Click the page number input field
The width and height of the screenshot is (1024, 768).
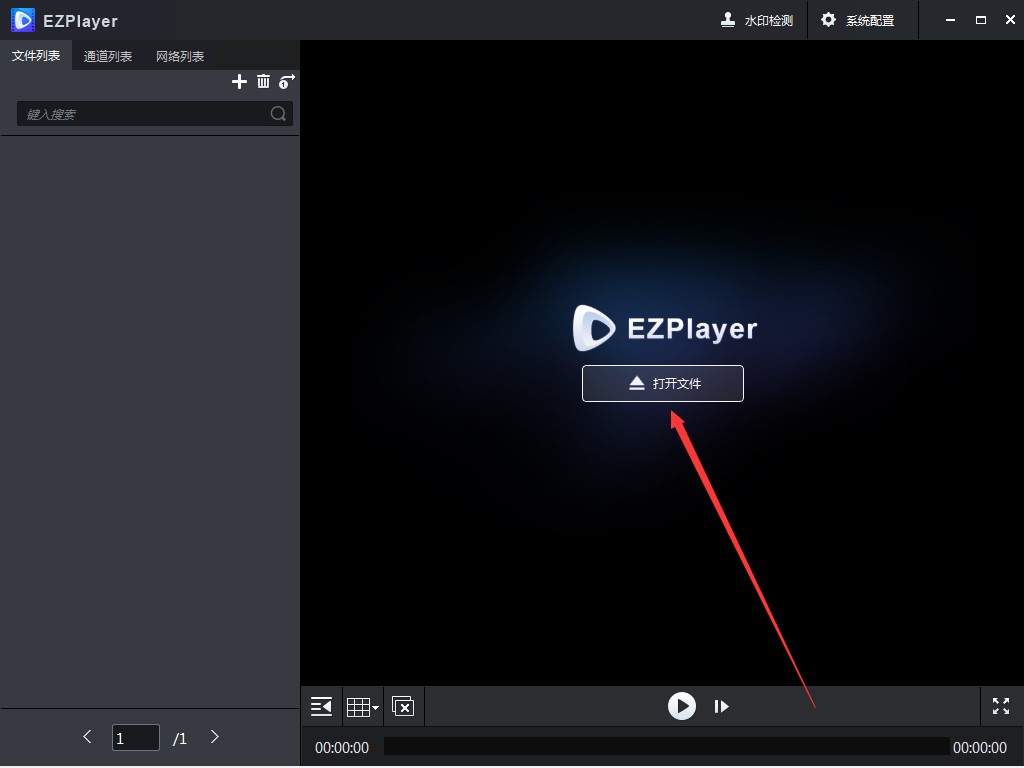(135, 737)
